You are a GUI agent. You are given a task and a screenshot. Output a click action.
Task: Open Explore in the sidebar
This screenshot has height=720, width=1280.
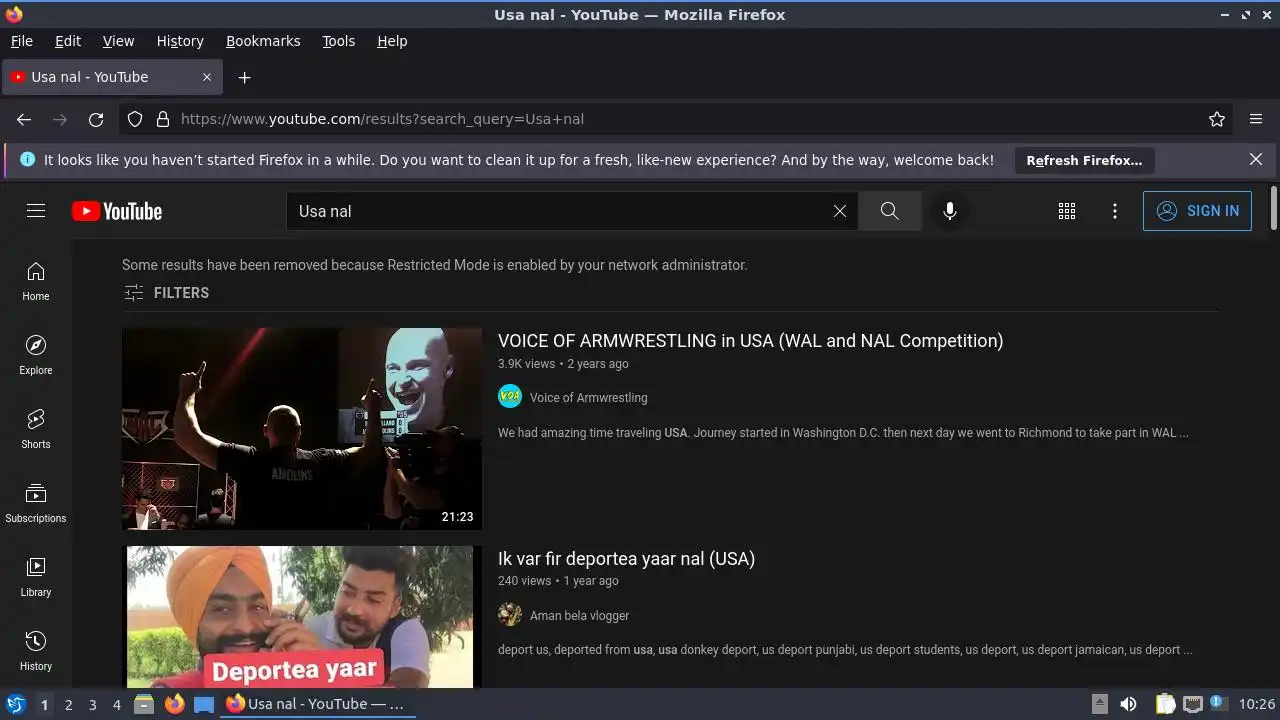click(x=36, y=355)
